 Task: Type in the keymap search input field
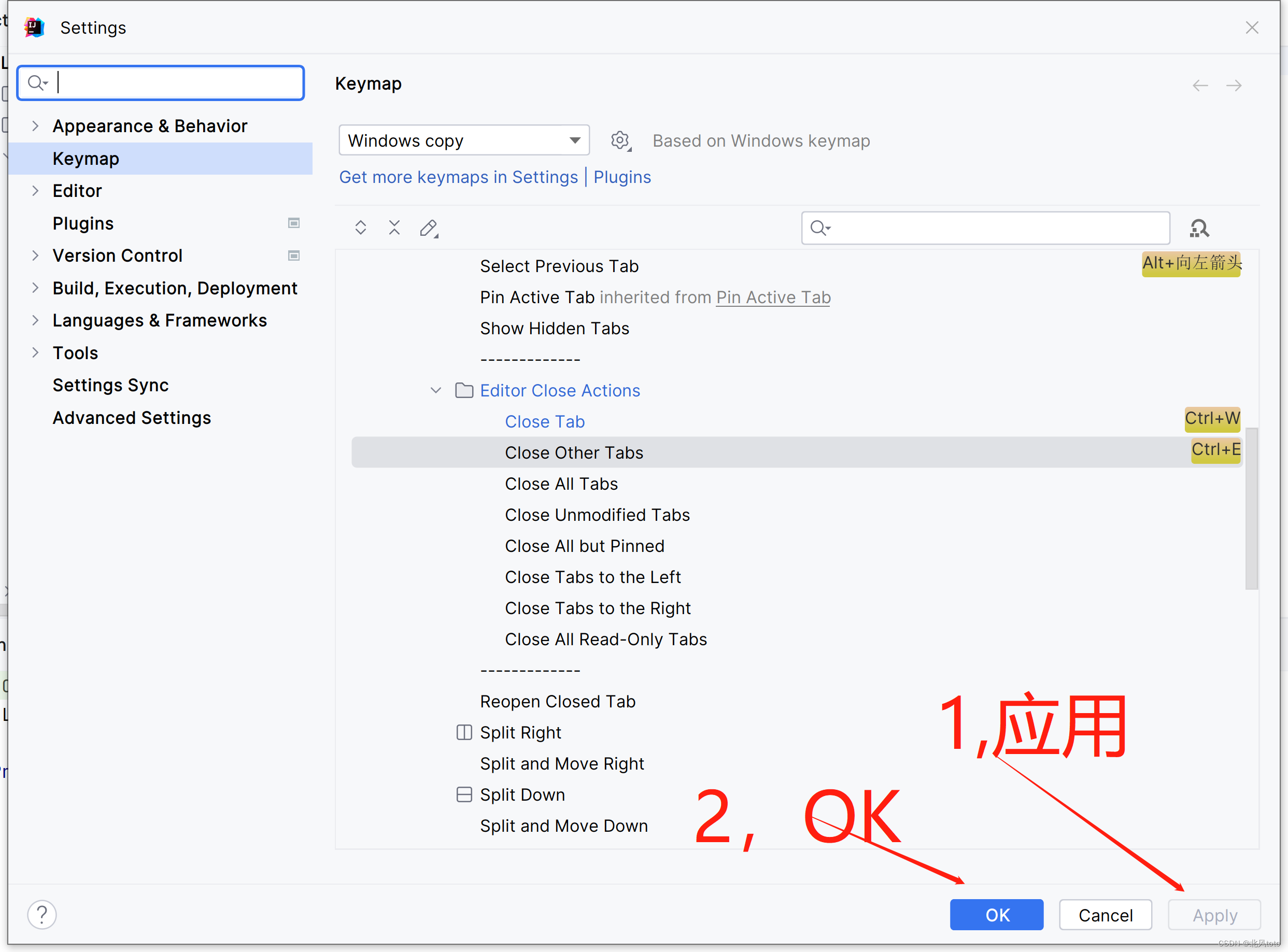[x=985, y=226]
